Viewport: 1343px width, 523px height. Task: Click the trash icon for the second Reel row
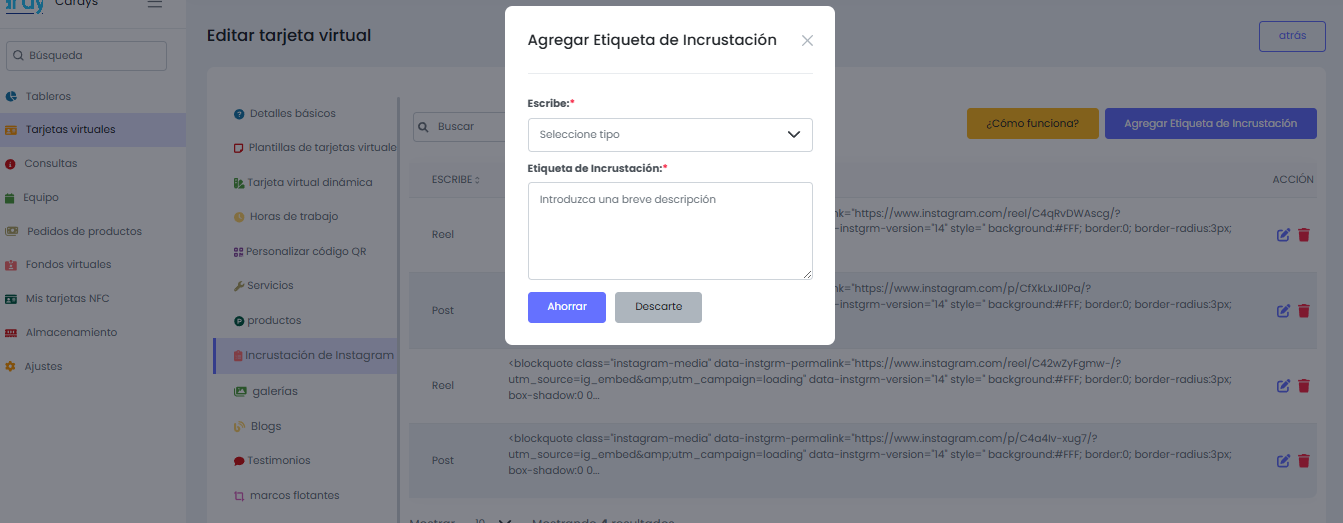[1303, 386]
